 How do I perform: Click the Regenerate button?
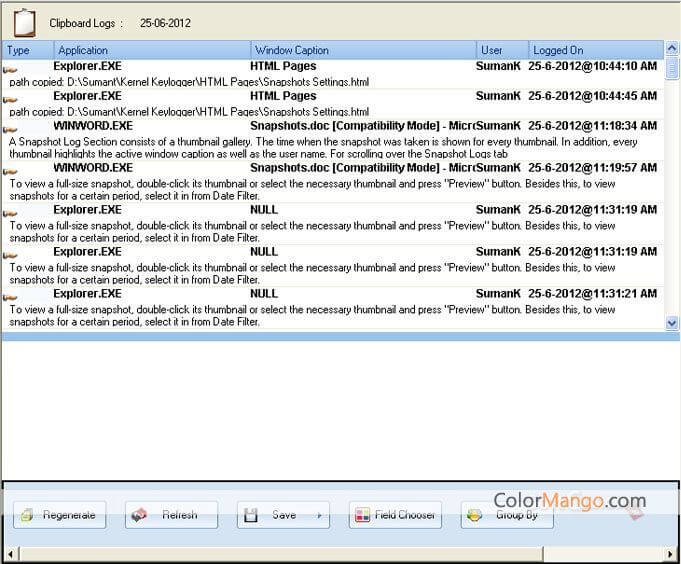pos(59,515)
